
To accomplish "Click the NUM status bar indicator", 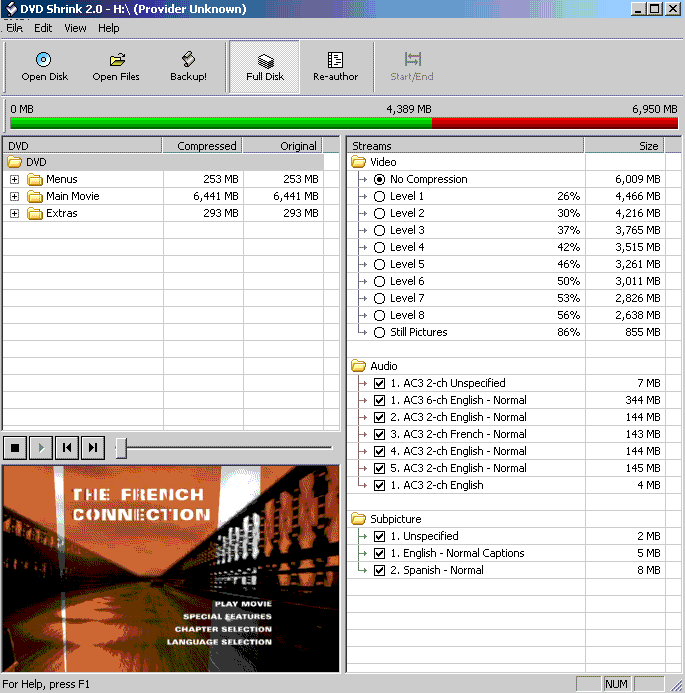I will (616, 684).
